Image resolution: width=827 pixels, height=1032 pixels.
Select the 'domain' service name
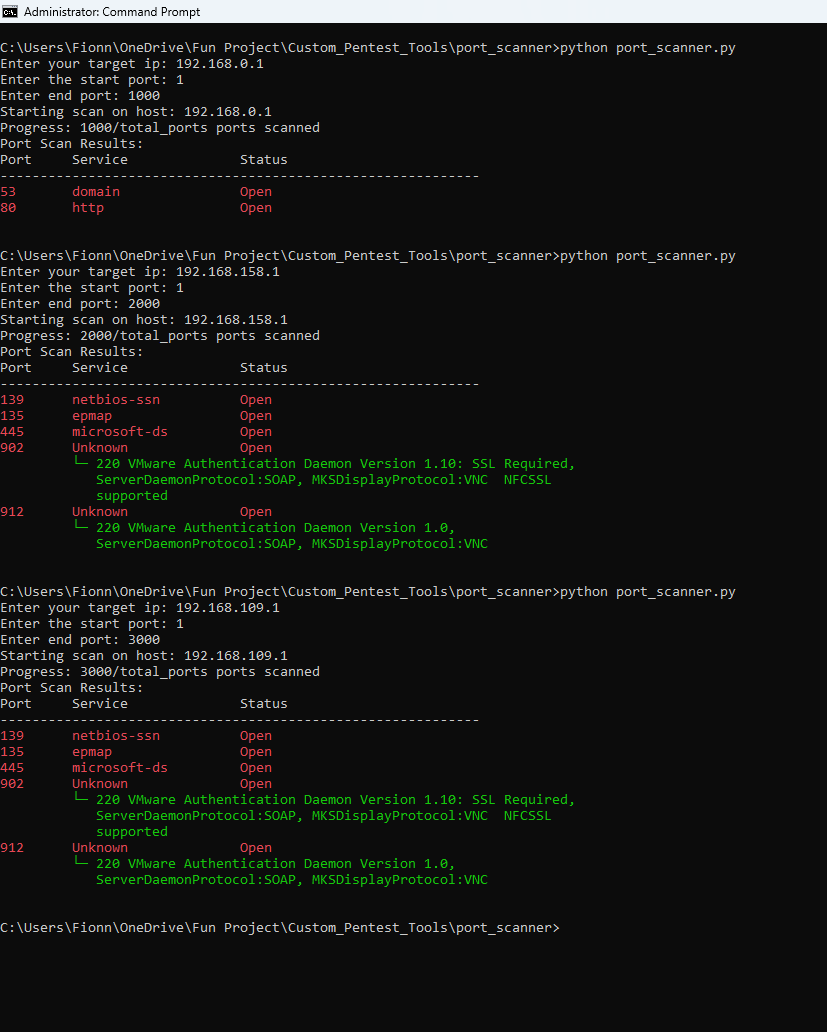(x=96, y=192)
